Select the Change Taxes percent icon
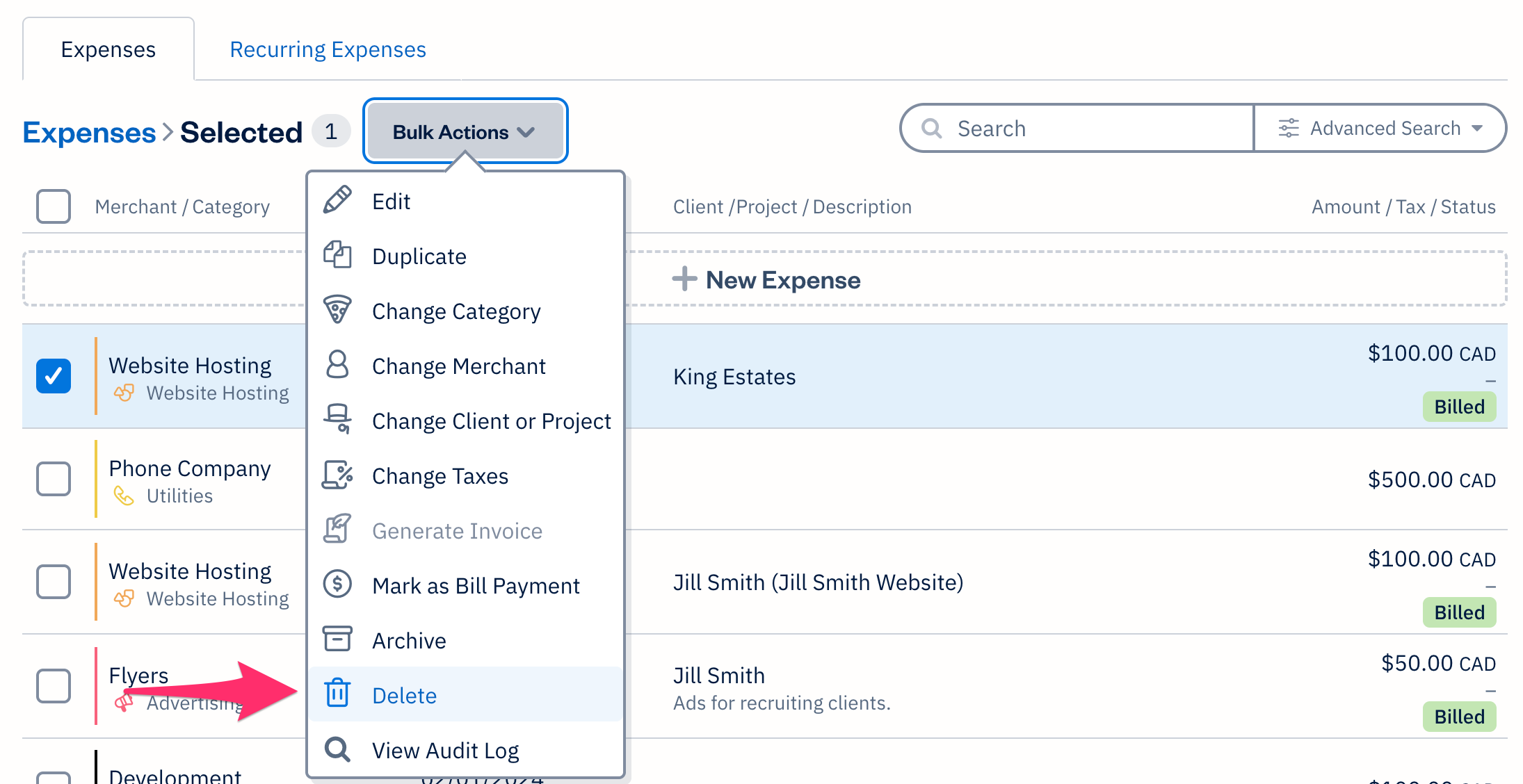Screen dimensions: 1523x784 [337, 475]
